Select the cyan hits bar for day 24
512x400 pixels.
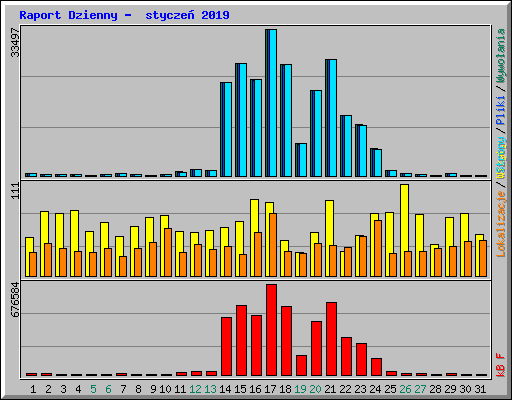[378, 163]
